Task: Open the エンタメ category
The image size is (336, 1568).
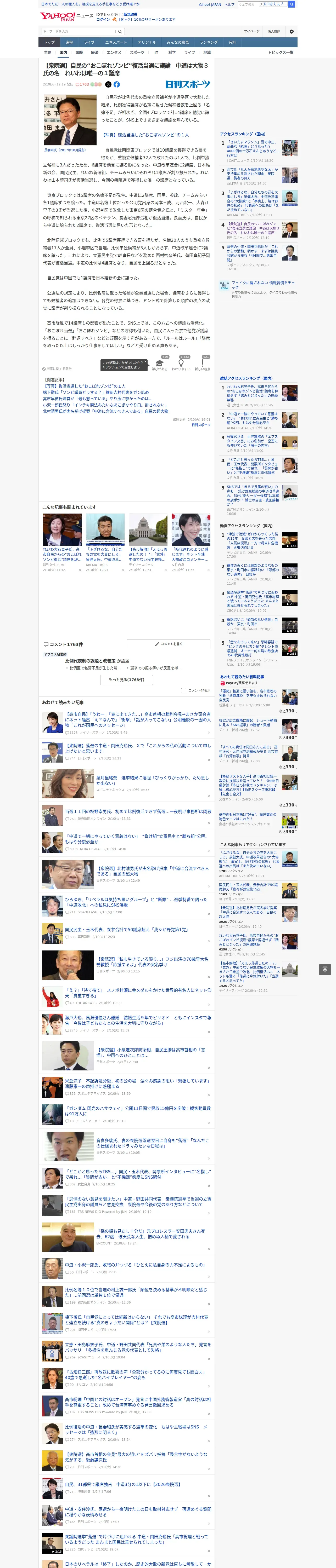Action: pos(114,52)
